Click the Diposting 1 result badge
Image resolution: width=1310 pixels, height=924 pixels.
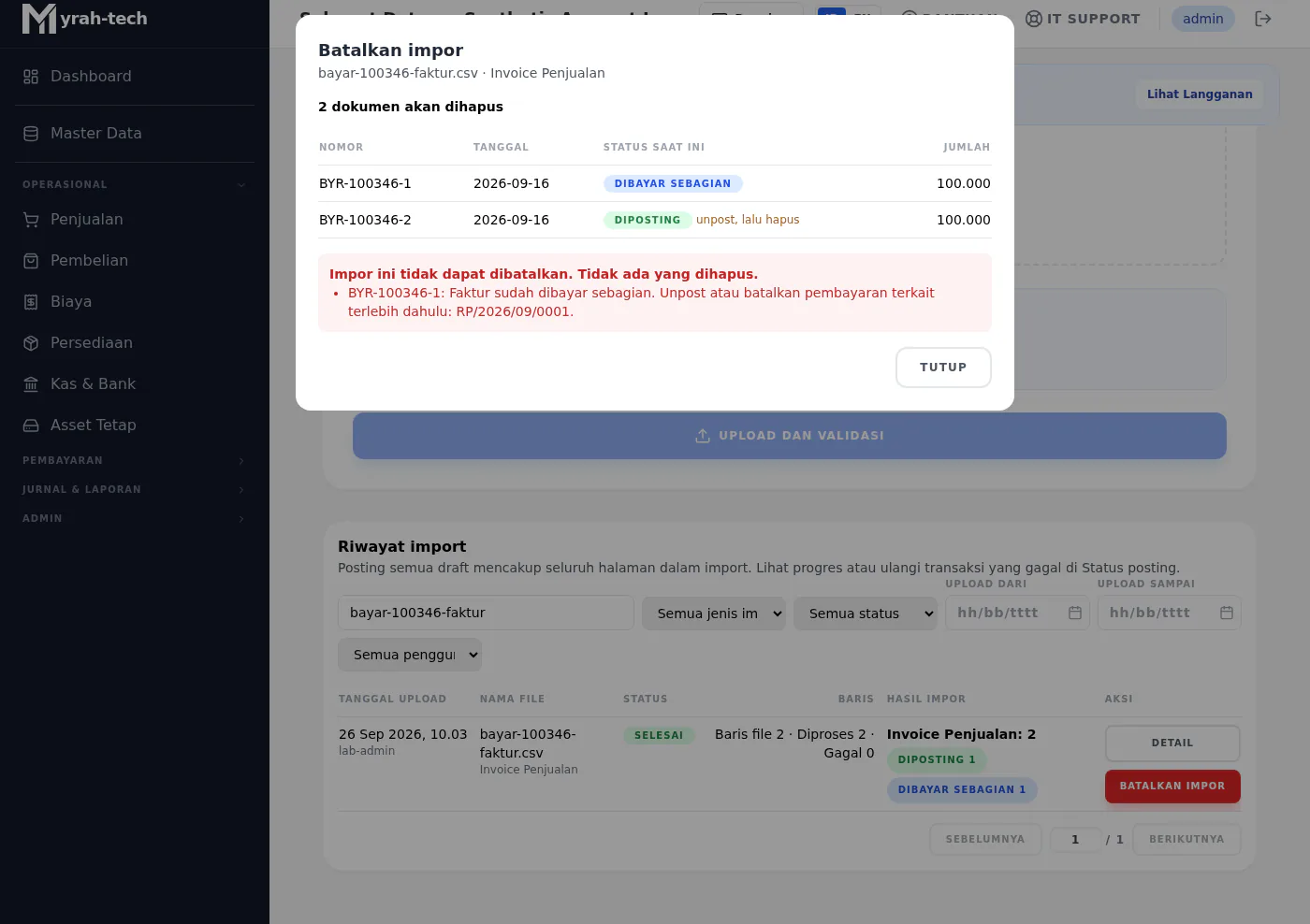[937, 760]
